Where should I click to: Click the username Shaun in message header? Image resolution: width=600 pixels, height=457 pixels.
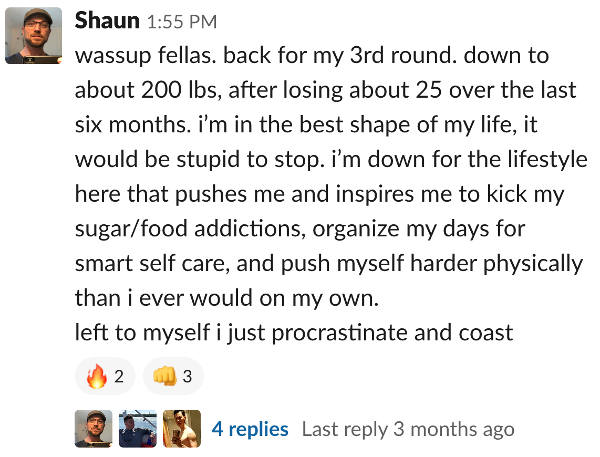pyautogui.click(x=107, y=20)
